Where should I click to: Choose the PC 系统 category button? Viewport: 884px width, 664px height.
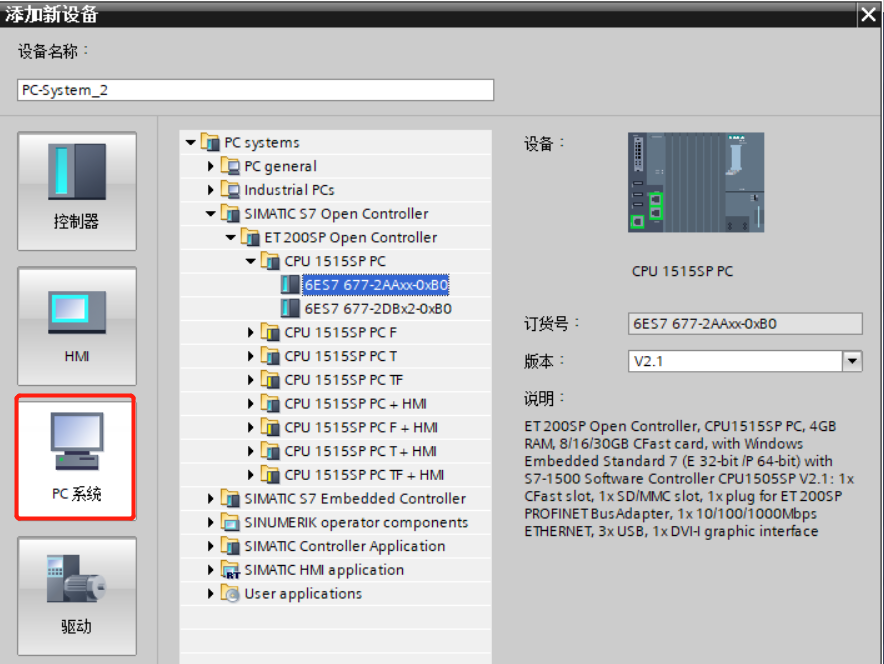[x=76, y=457]
